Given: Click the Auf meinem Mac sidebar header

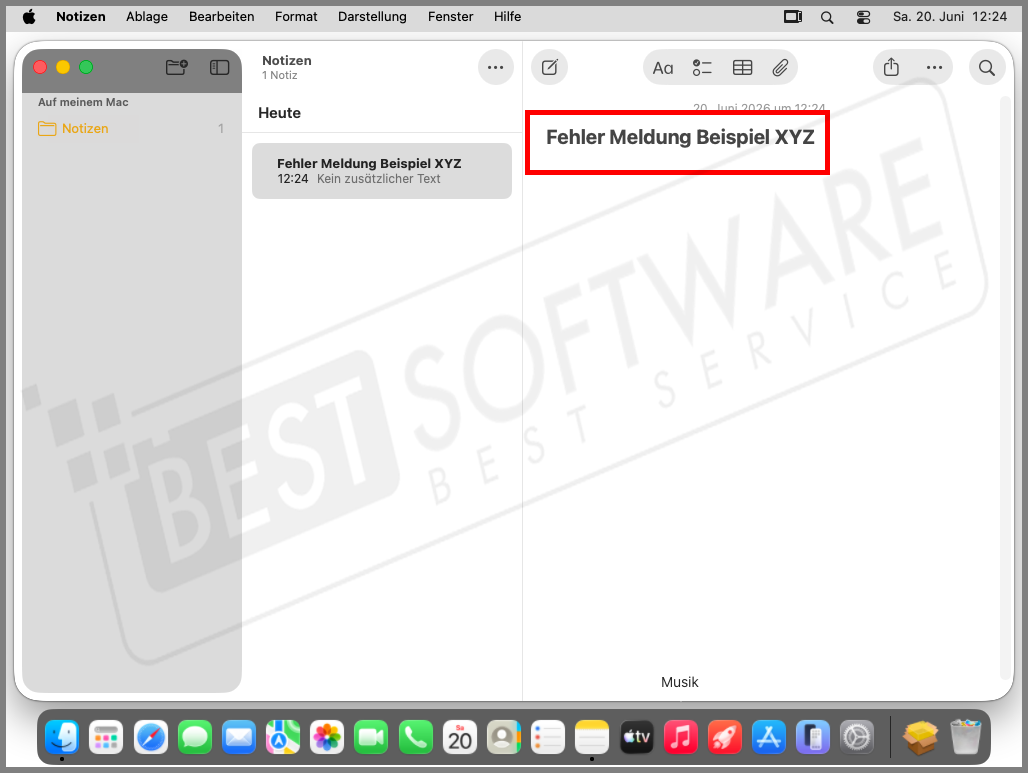Looking at the screenshot, I should [83, 102].
